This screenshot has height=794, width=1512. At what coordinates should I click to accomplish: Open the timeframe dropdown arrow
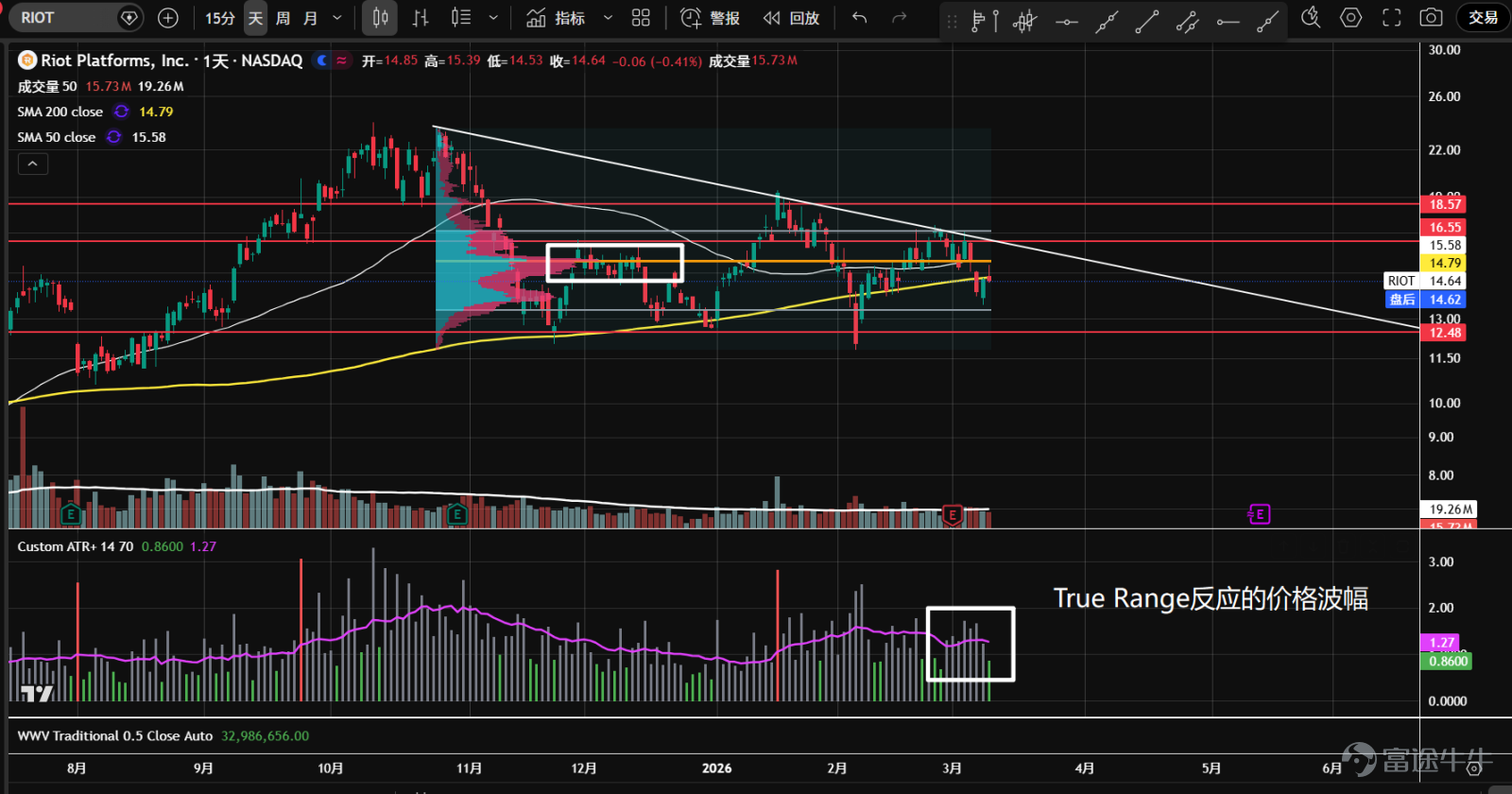[x=337, y=18]
